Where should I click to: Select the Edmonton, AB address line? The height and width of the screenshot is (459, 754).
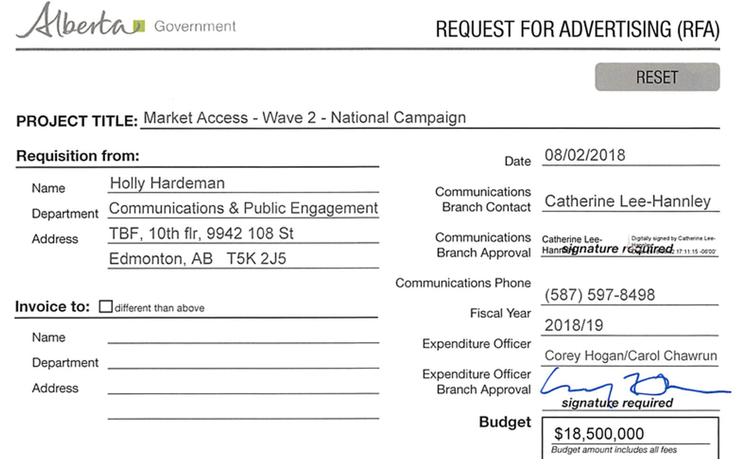pos(243,259)
